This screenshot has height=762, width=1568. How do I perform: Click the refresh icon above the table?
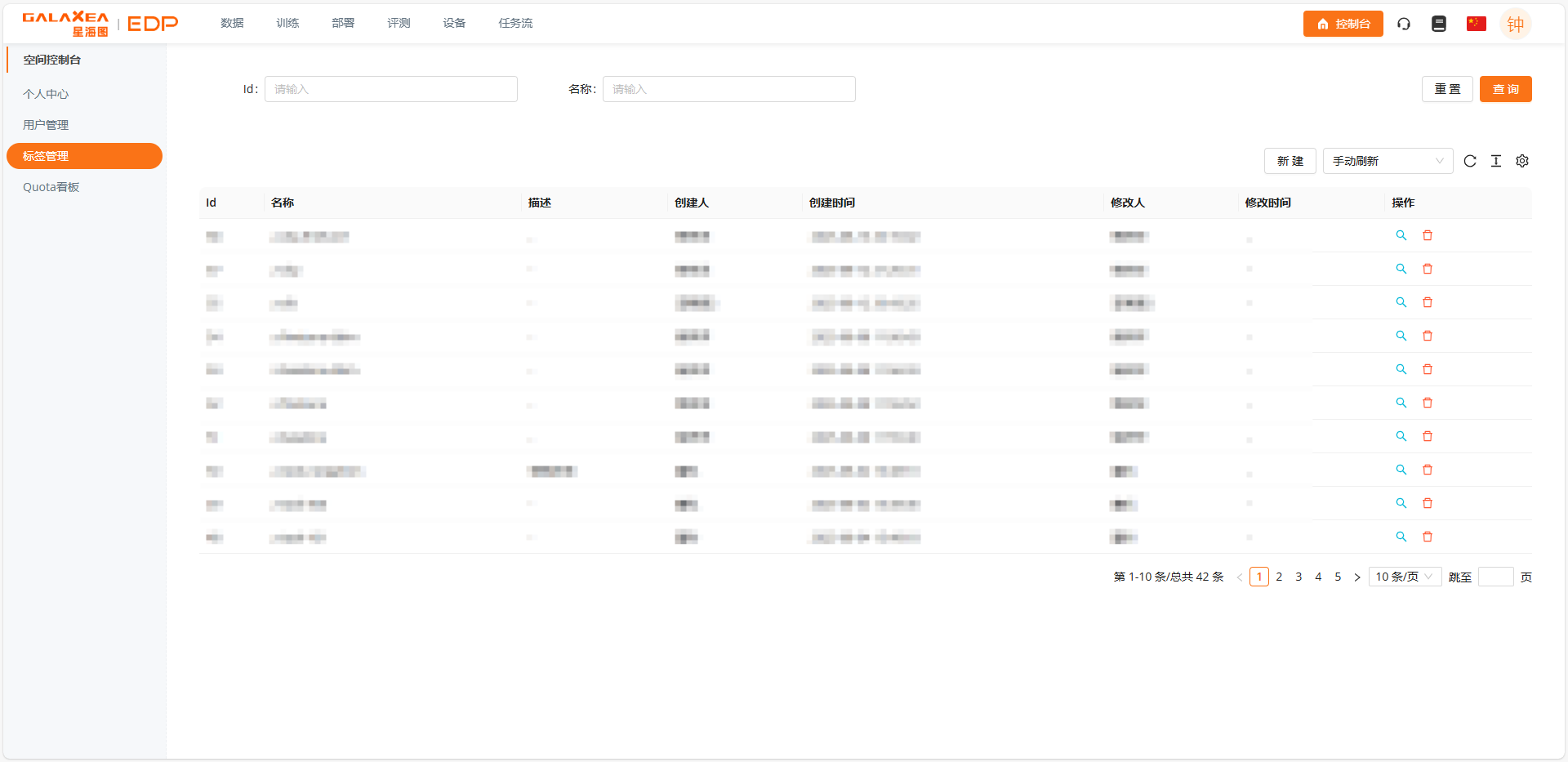(x=1470, y=161)
